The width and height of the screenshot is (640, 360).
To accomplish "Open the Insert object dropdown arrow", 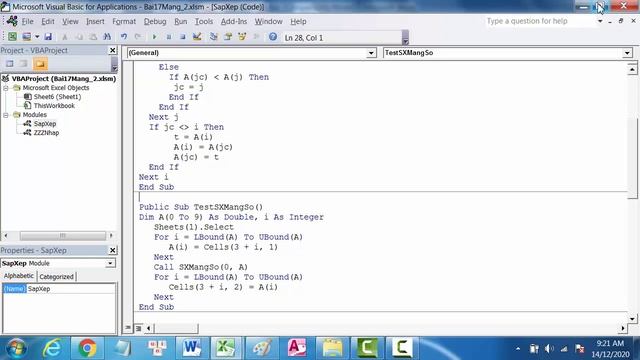I will [x=37, y=37].
